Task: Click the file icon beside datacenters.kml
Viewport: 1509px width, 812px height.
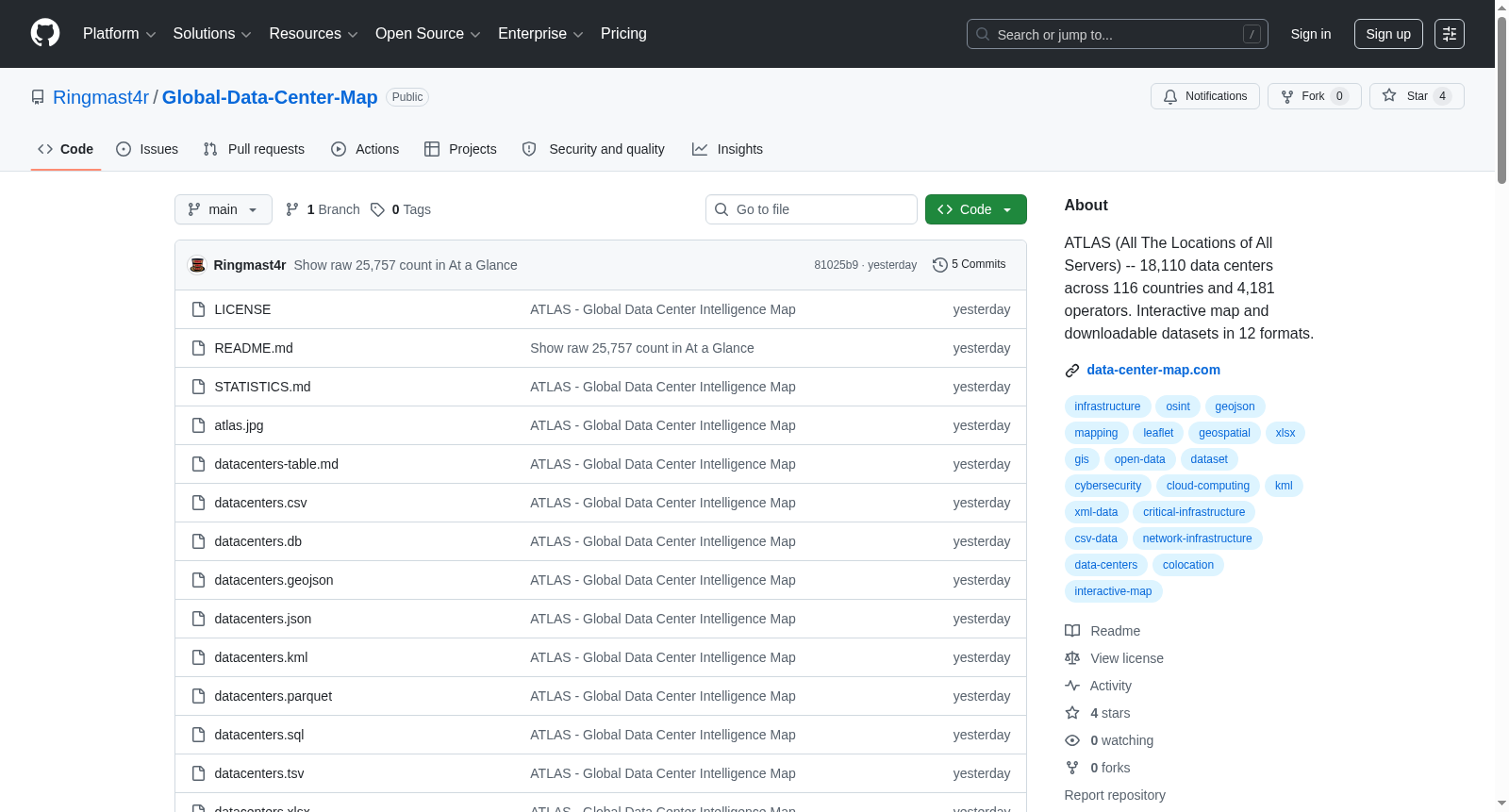Action: point(198,657)
